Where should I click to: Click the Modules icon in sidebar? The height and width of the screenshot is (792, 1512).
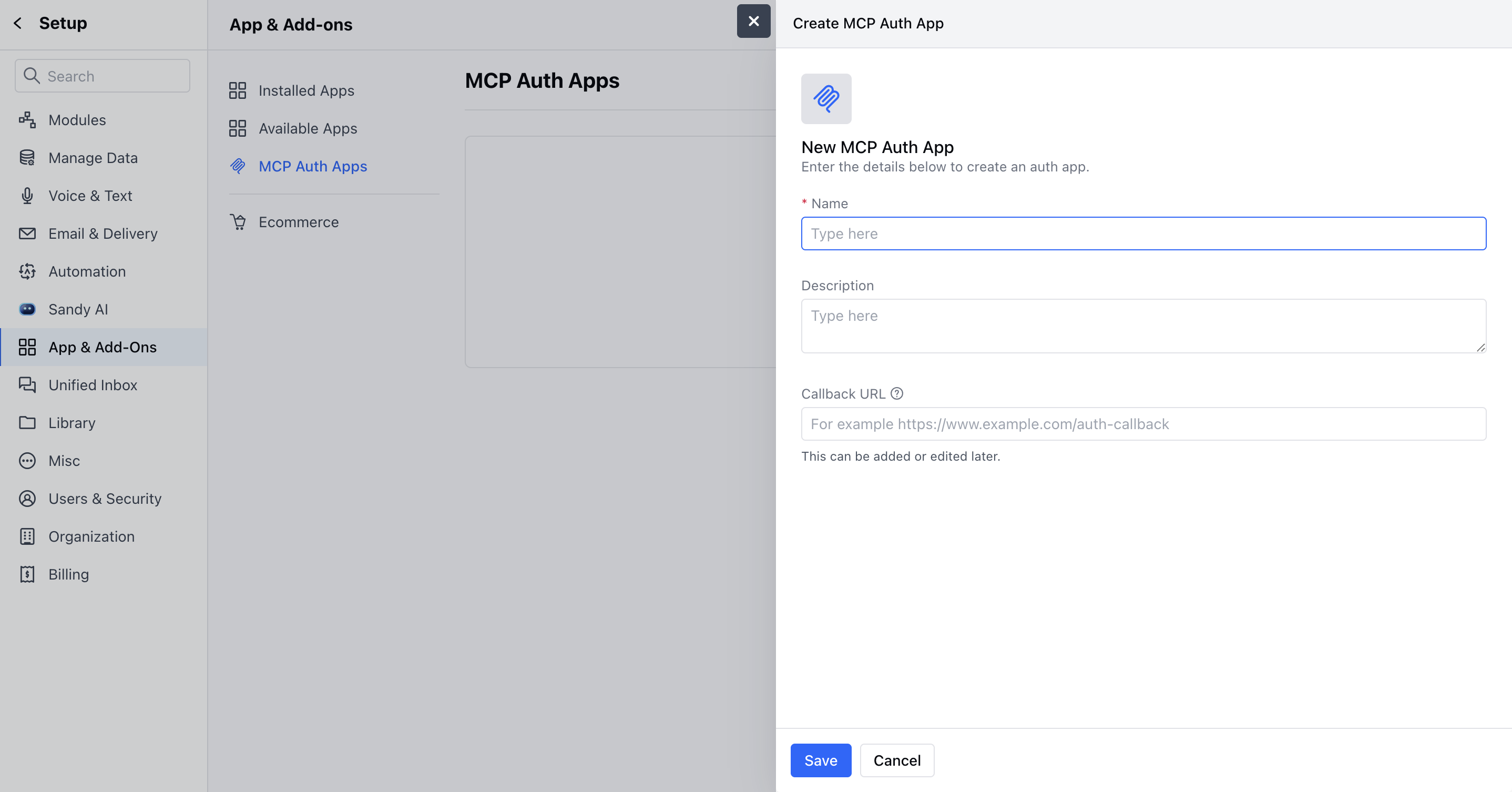click(x=27, y=120)
